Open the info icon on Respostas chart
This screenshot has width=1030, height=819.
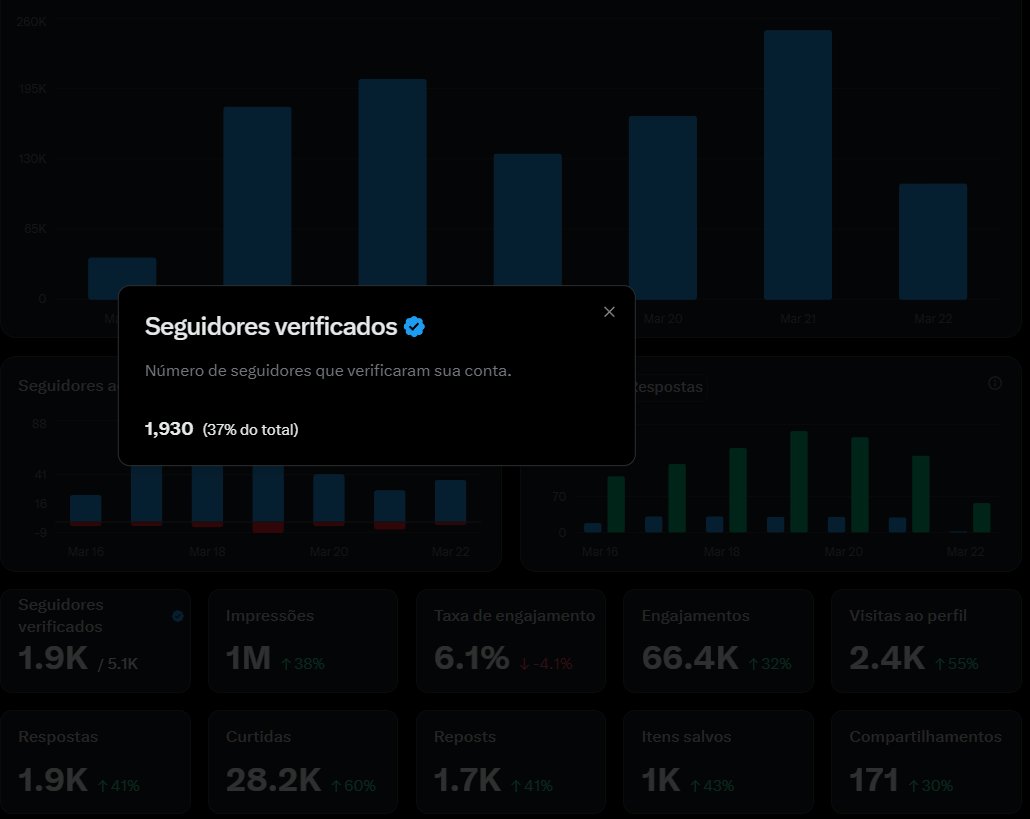(x=995, y=383)
